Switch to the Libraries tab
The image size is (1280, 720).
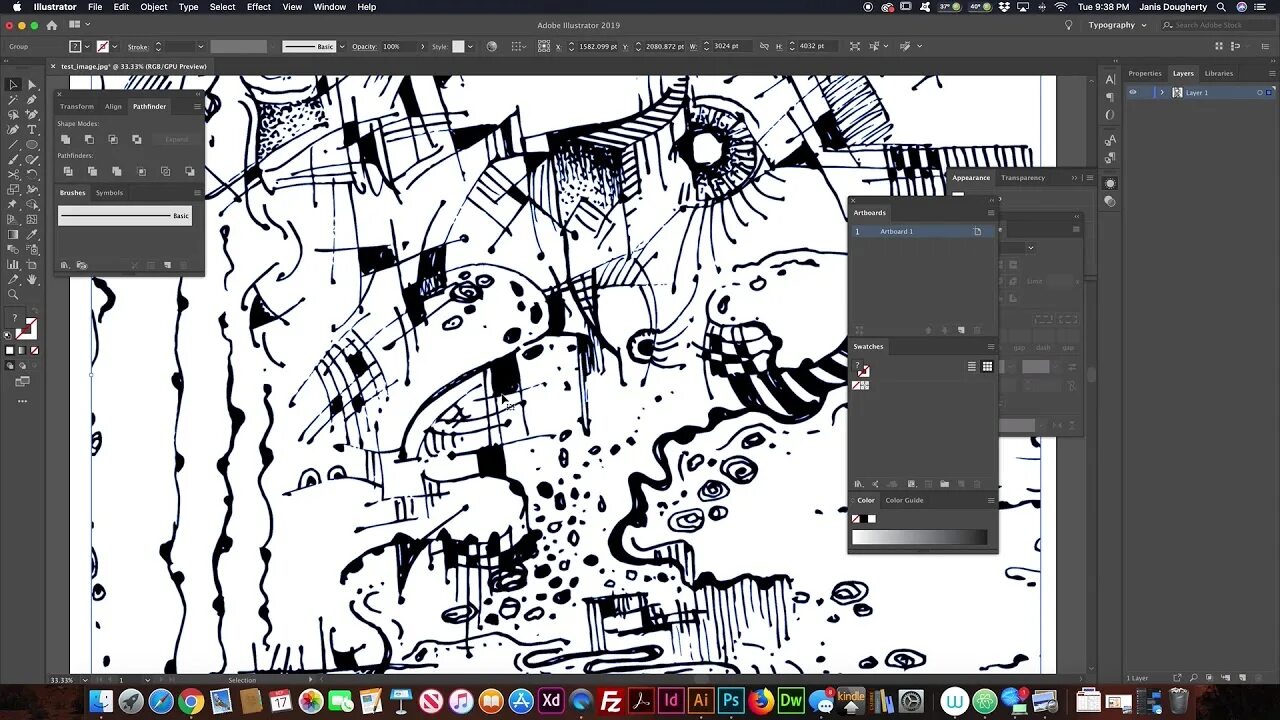point(1218,73)
